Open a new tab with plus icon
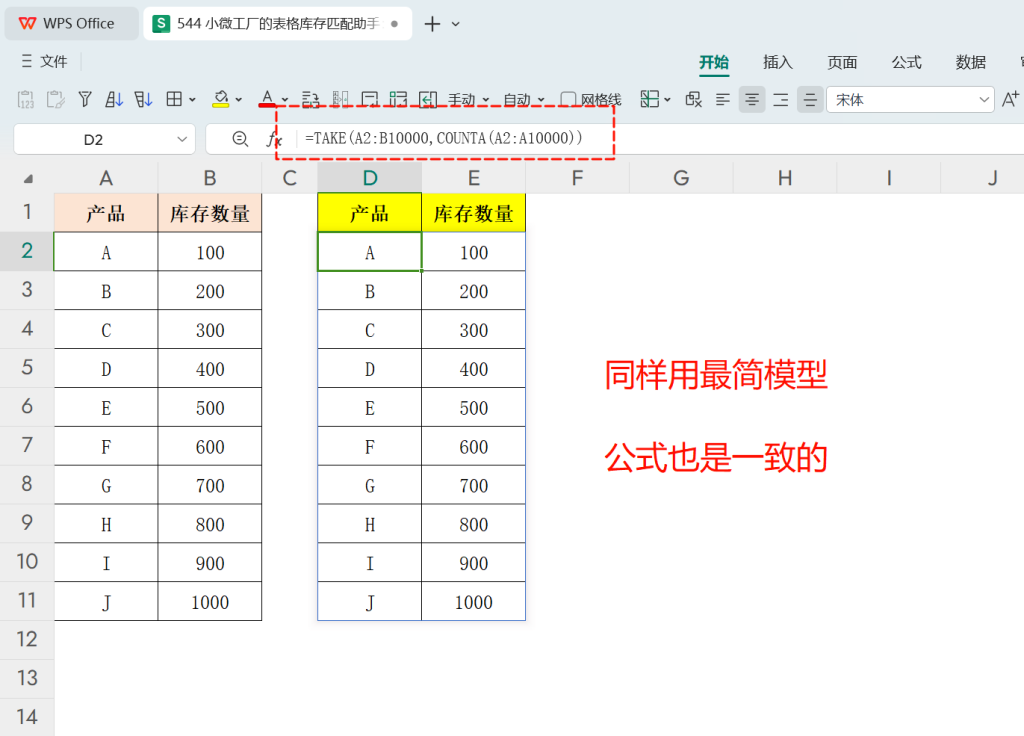The width and height of the screenshot is (1024, 736). (x=432, y=24)
